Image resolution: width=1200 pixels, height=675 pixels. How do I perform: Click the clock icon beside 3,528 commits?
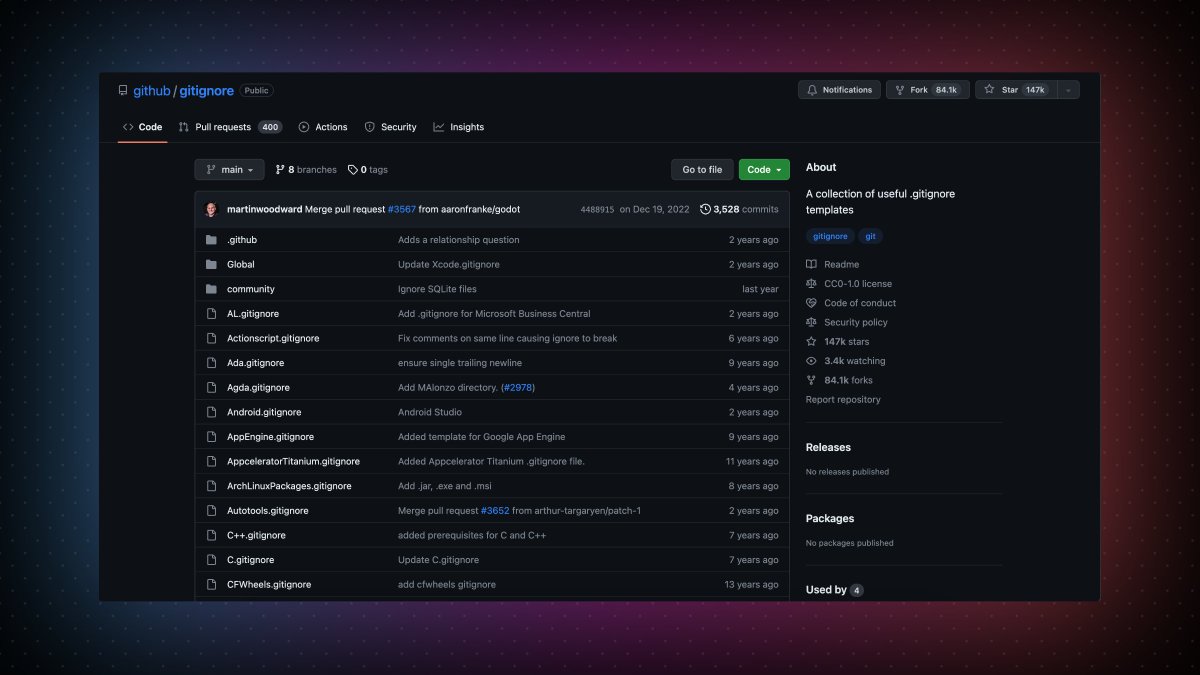tap(706, 209)
